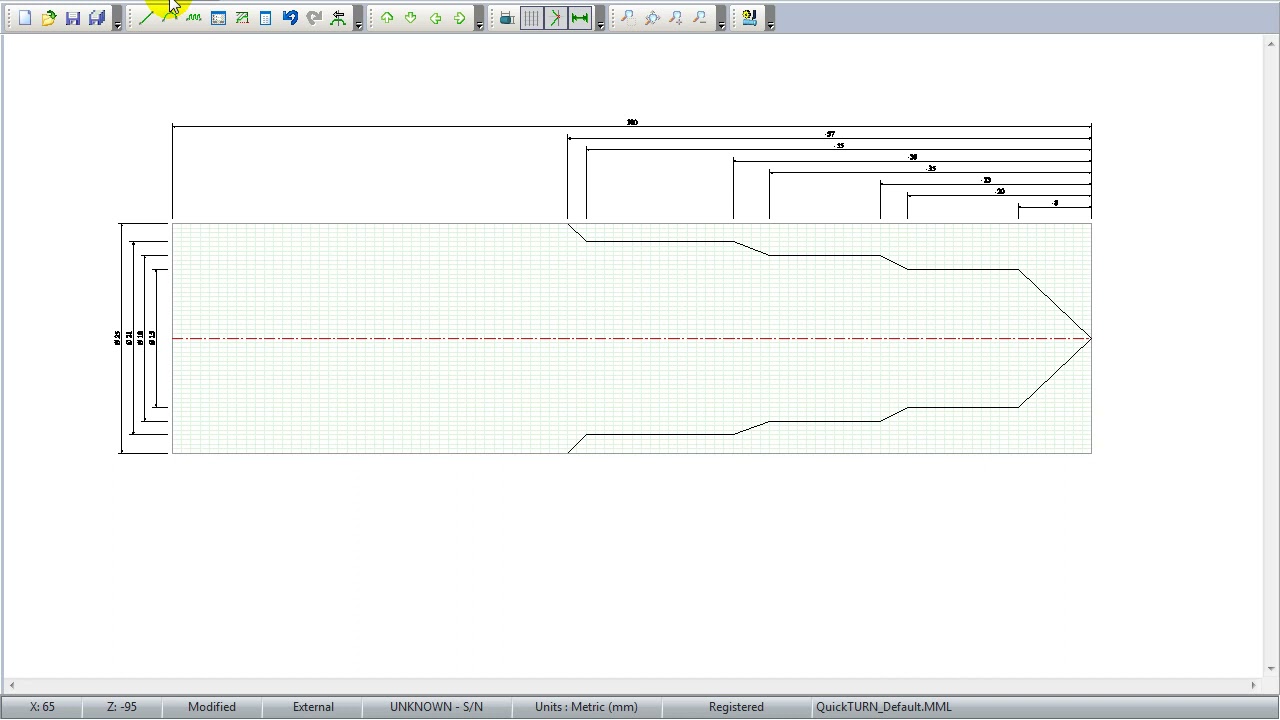
Task: Click the blue cylinder billet icon
Action: pyautogui.click(x=507, y=18)
